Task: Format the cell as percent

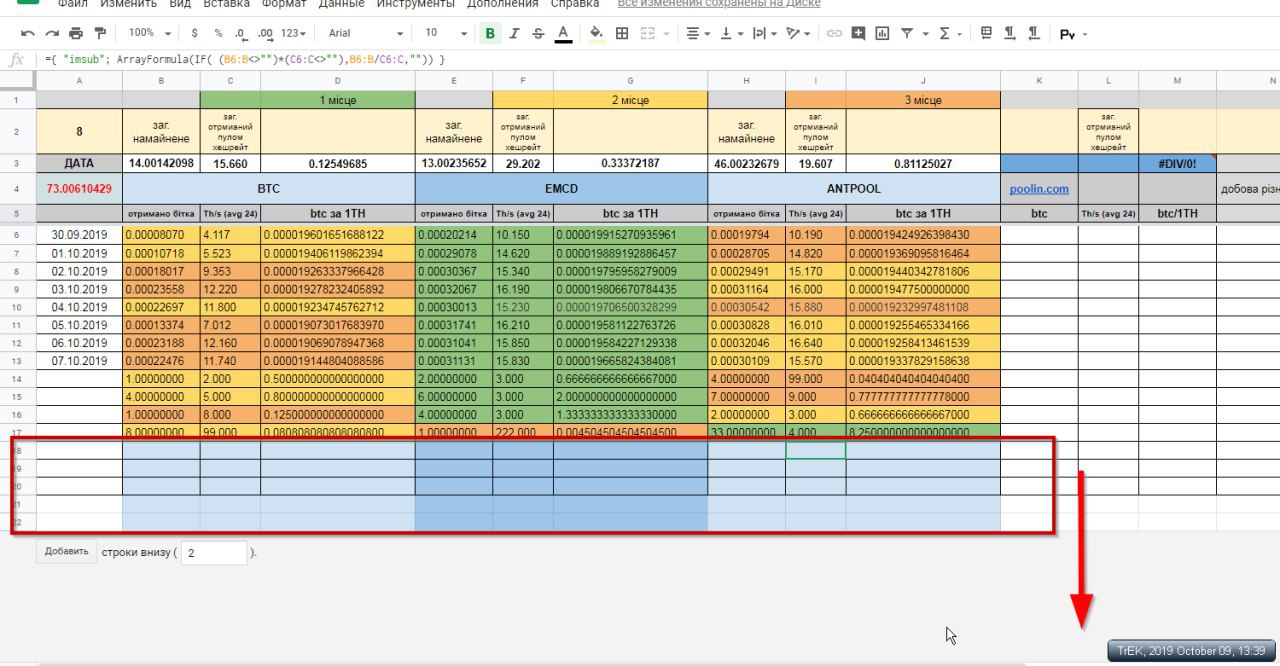Action: pos(218,33)
